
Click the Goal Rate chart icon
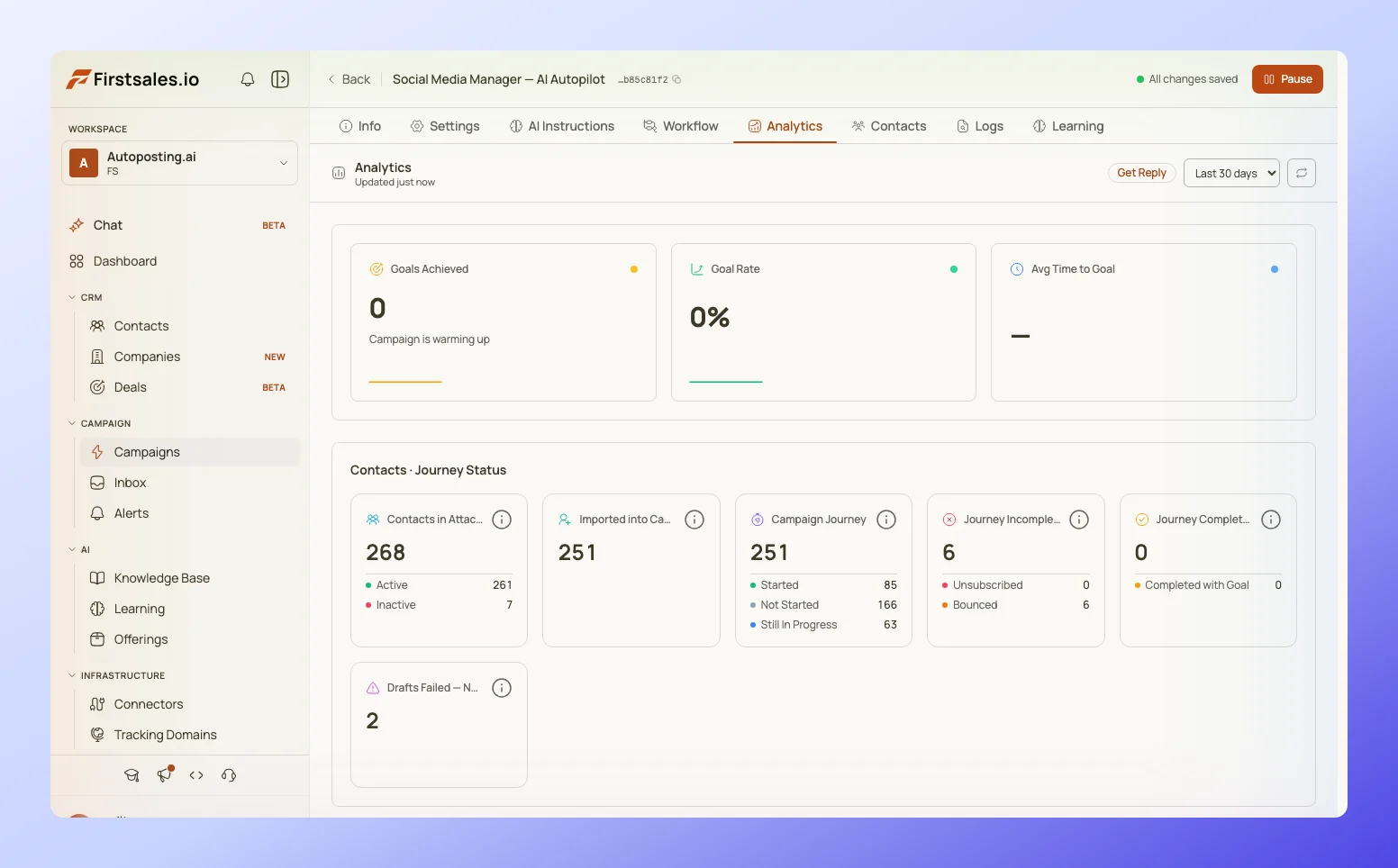coord(696,269)
